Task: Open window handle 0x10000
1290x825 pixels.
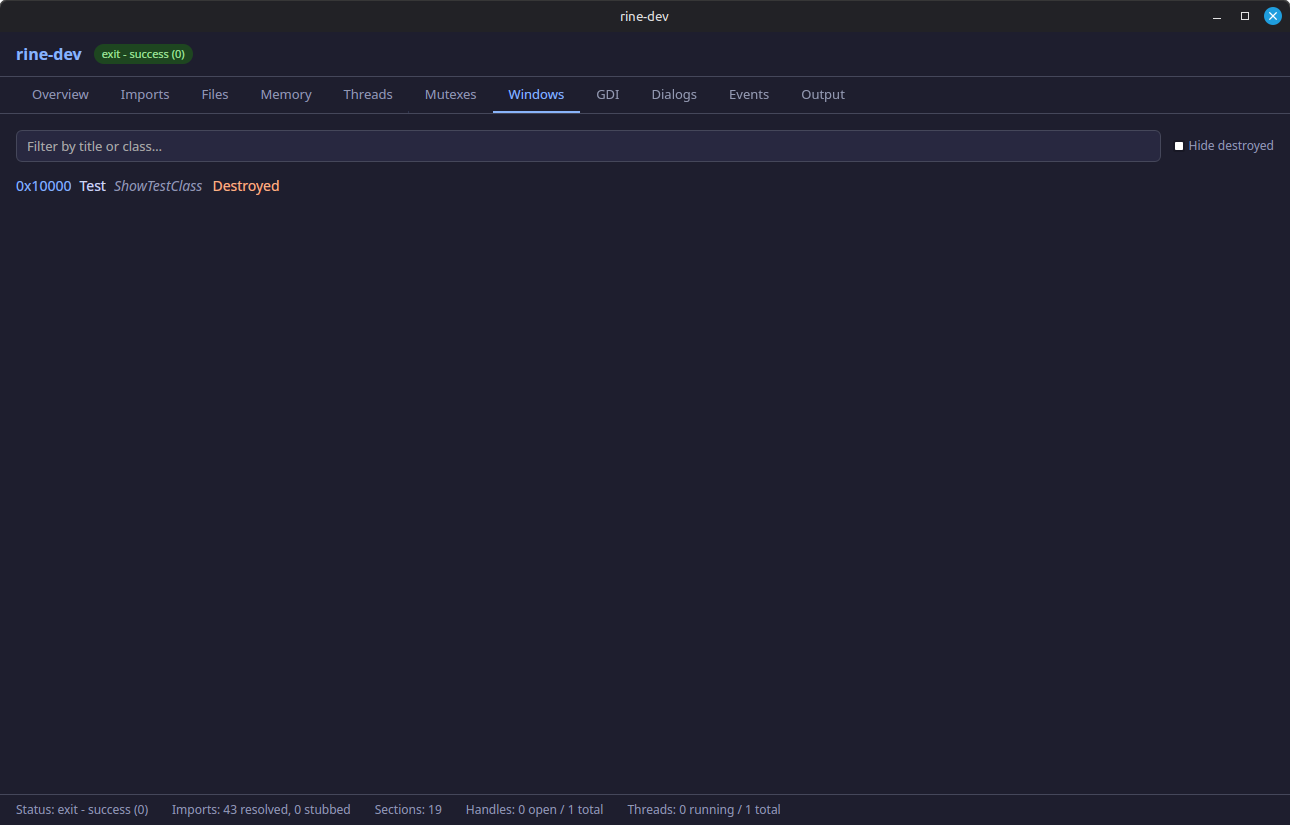Action: [43, 186]
